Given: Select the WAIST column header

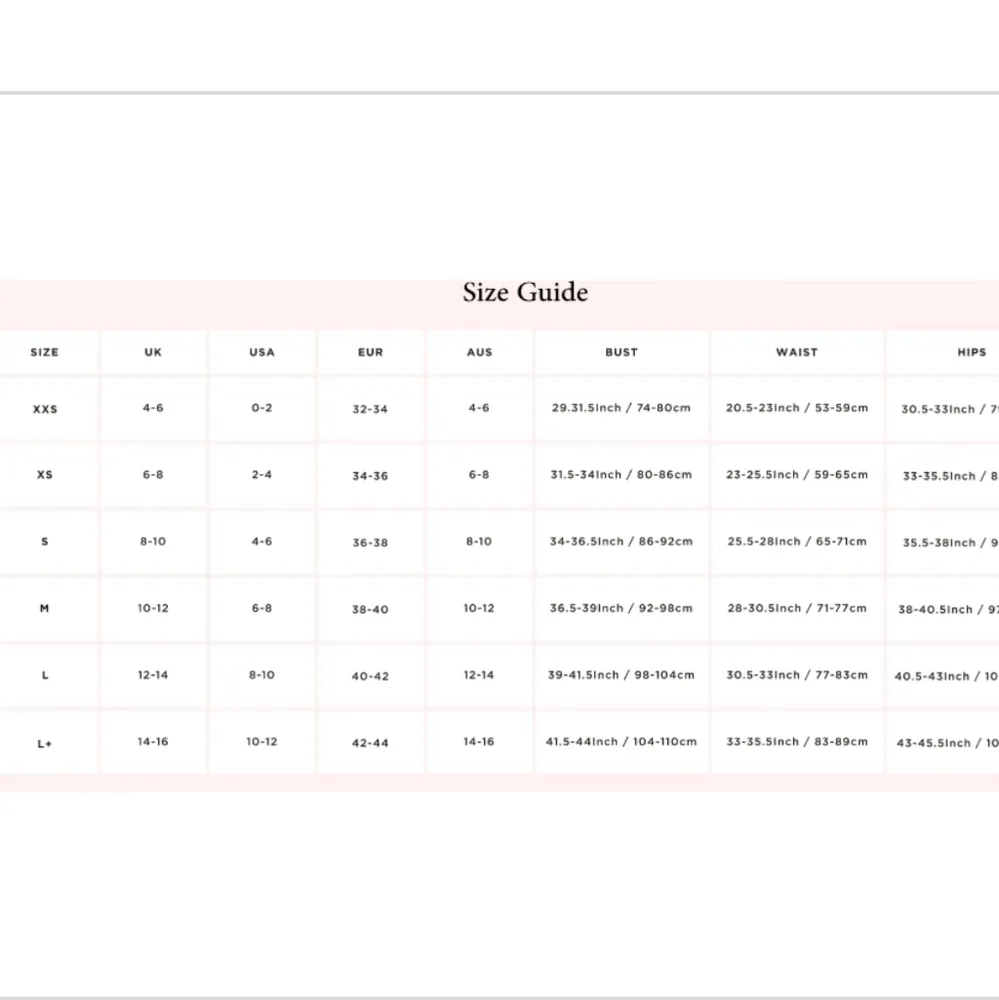Looking at the screenshot, I should coord(797,352).
